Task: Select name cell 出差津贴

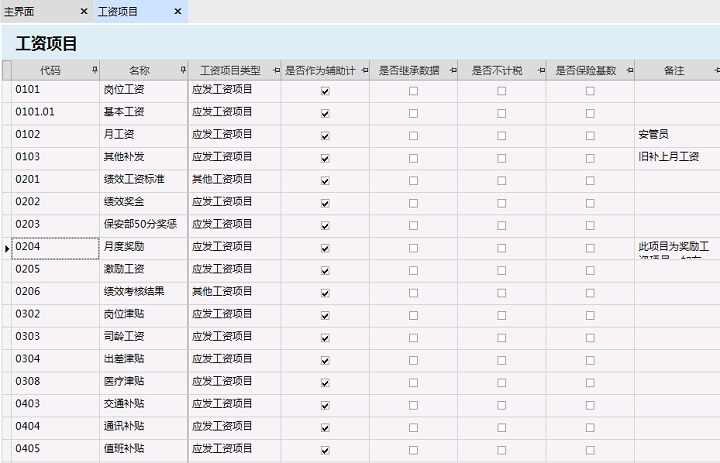Action: 143,361
